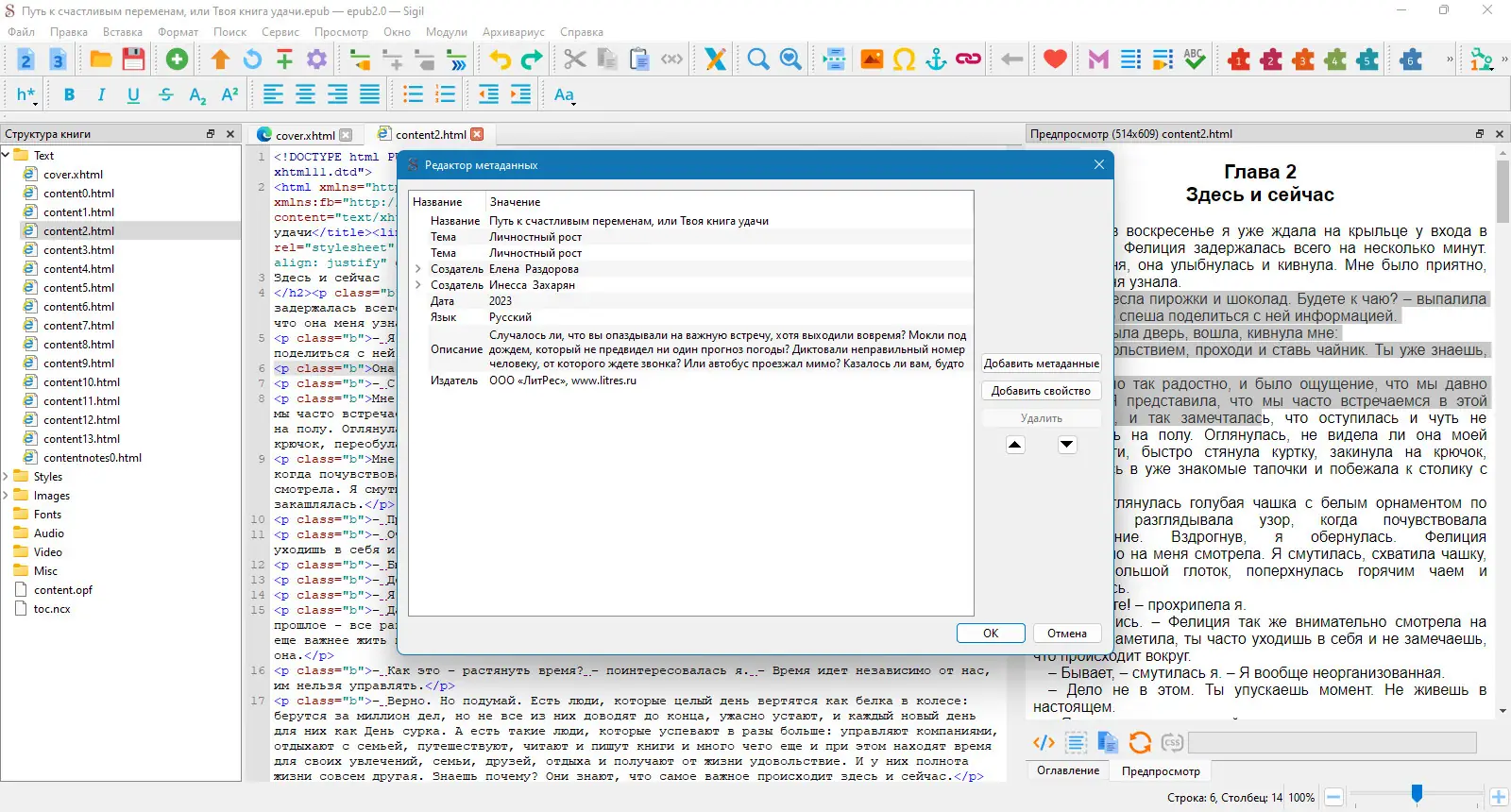Open the Файл menu

[x=22, y=32]
